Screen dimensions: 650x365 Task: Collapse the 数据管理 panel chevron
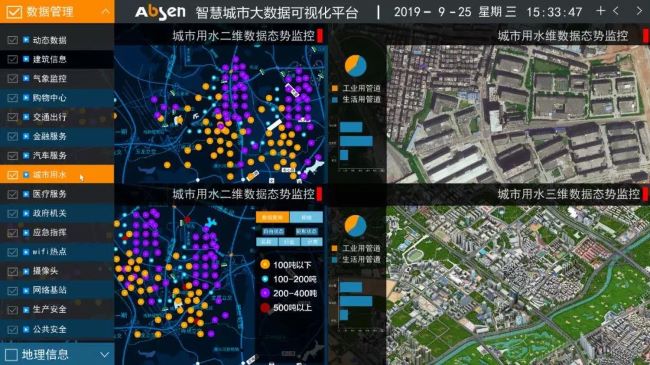[x=106, y=12]
